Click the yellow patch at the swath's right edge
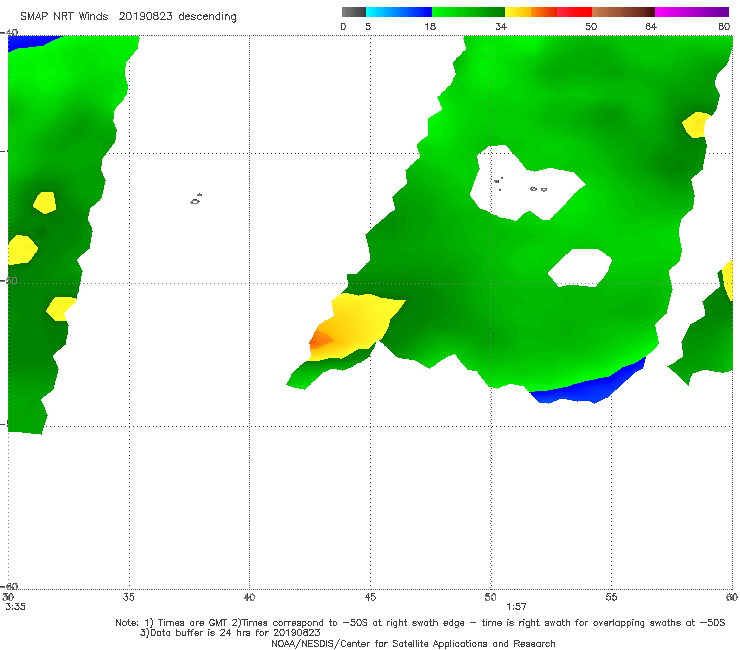Viewport: 740px width, 650px height. click(695, 125)
